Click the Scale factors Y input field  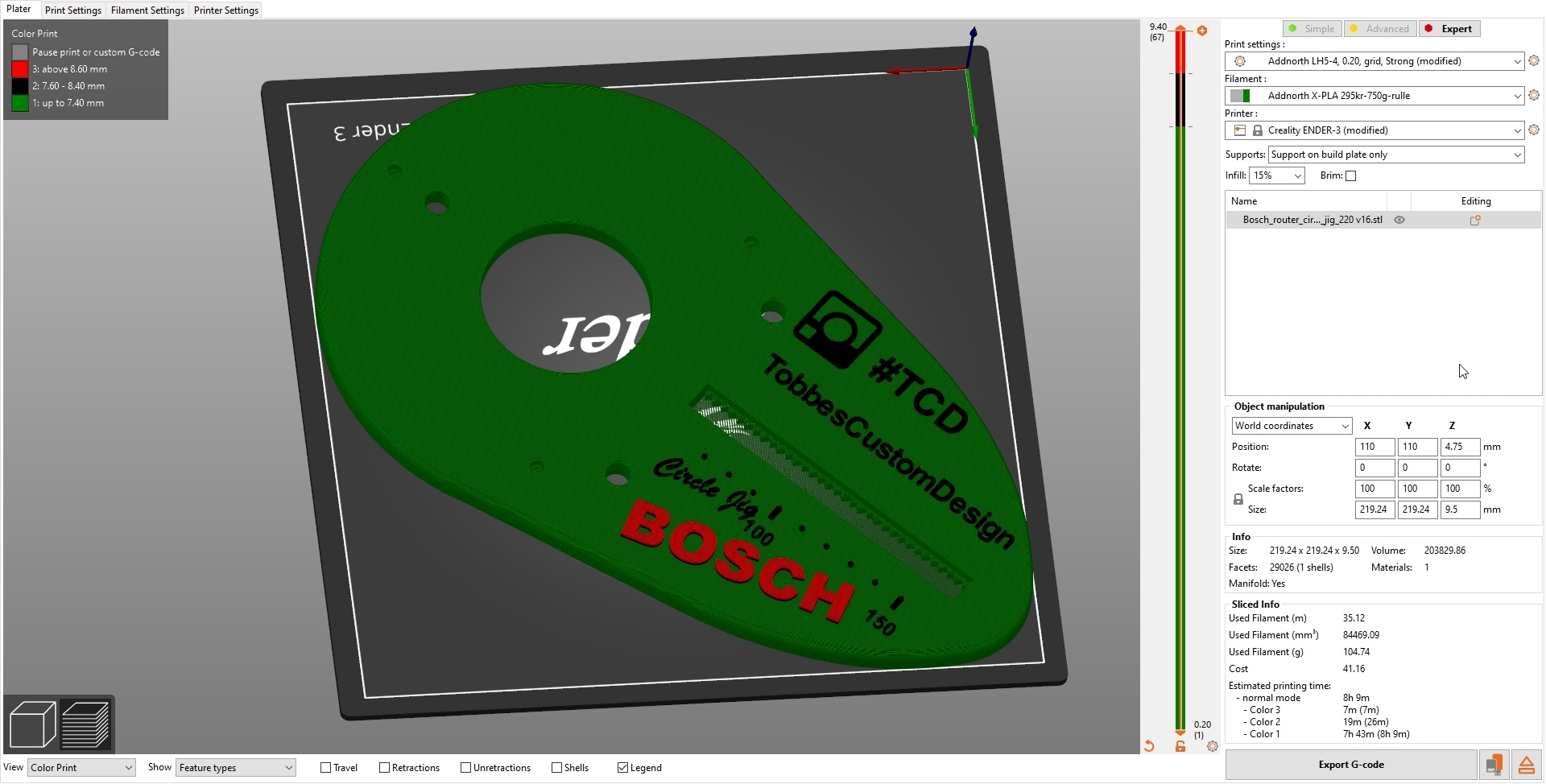tap(1417, 489)
